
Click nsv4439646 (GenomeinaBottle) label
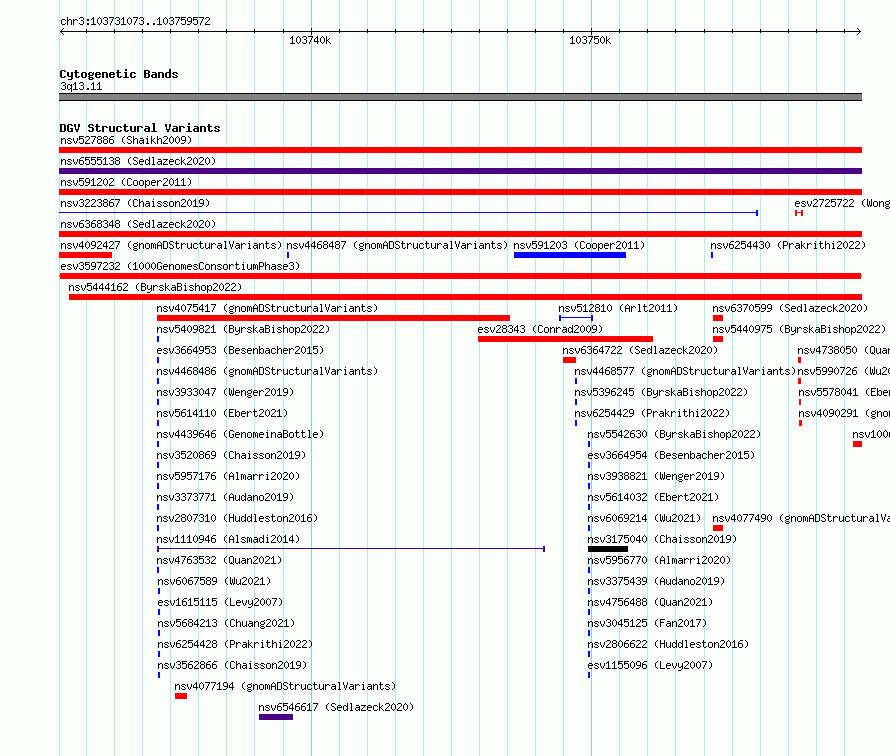(x=241, y=434)
